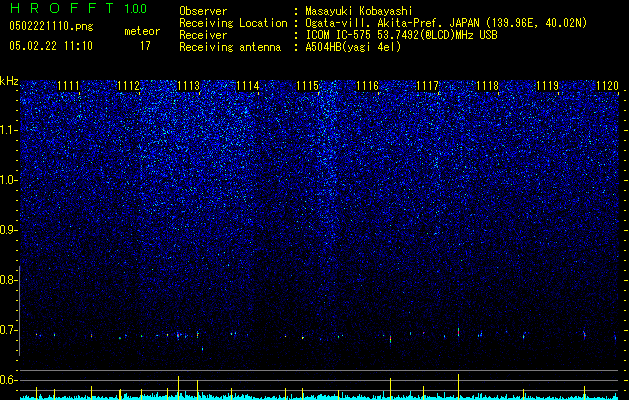
Task: Click the 1117 time axis label
Action: coord(428,86)
